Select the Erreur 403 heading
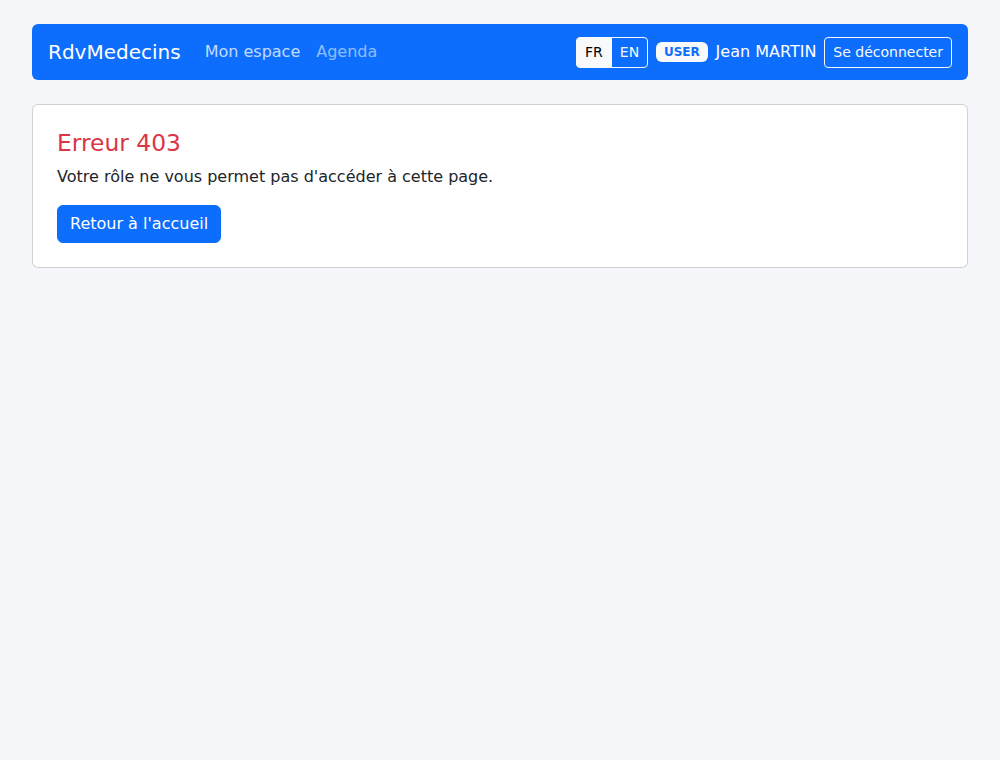 119,143
